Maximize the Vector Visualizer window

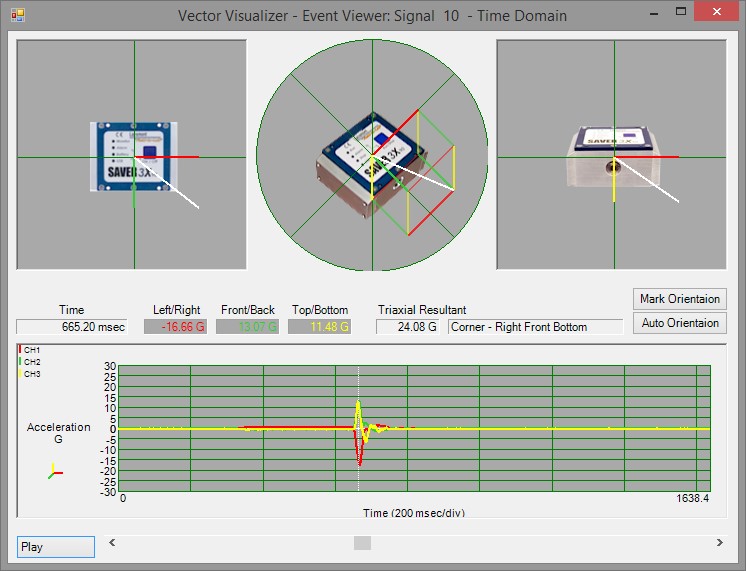tap(681, 12)
